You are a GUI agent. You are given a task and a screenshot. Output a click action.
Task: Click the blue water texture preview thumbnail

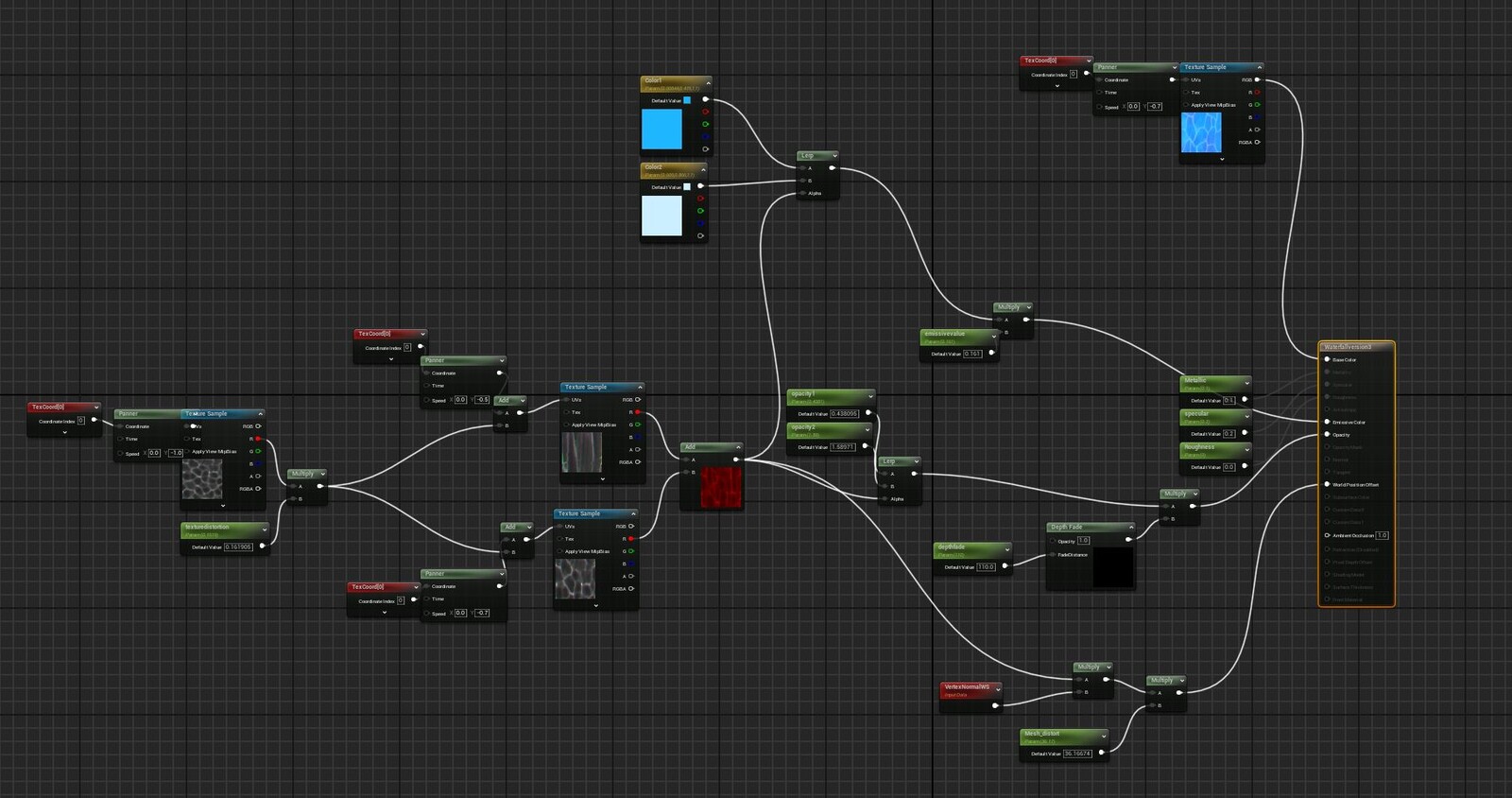click(x=1201, y=132)
